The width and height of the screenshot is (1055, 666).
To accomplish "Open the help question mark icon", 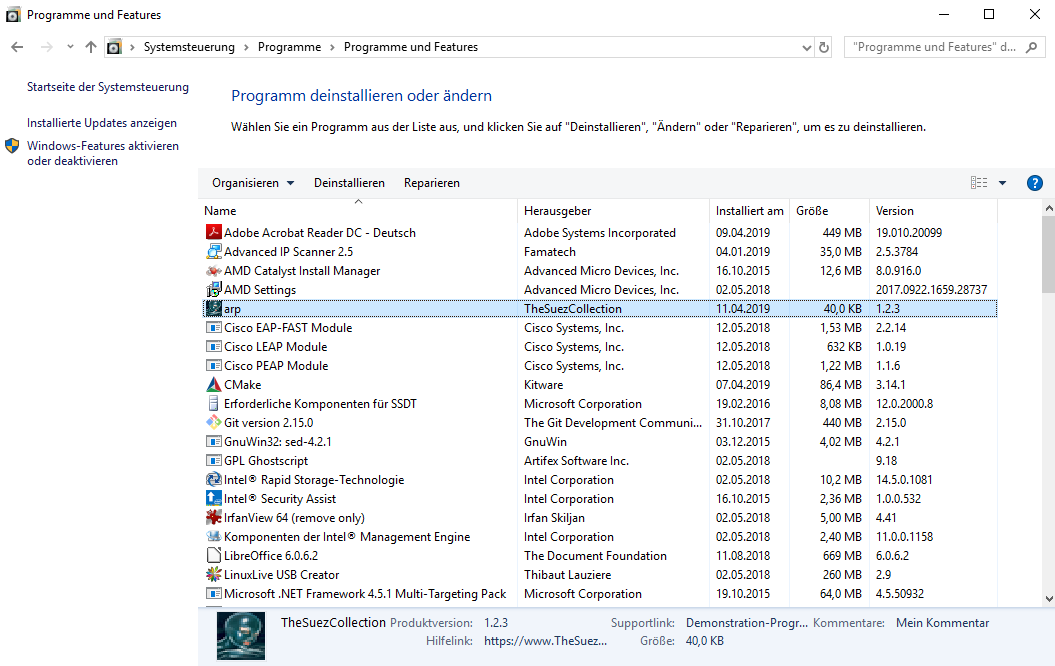I will coord(1034,183).
